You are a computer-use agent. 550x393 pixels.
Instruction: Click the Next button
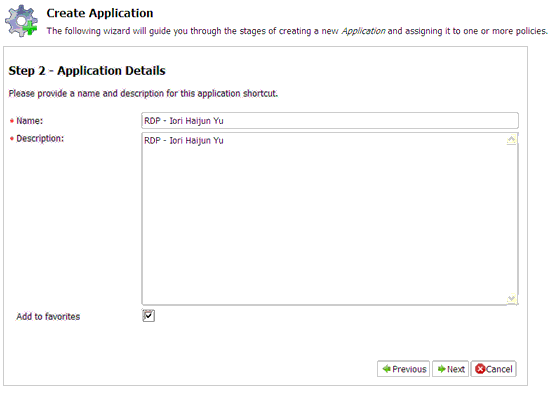[x=450, y=369]
